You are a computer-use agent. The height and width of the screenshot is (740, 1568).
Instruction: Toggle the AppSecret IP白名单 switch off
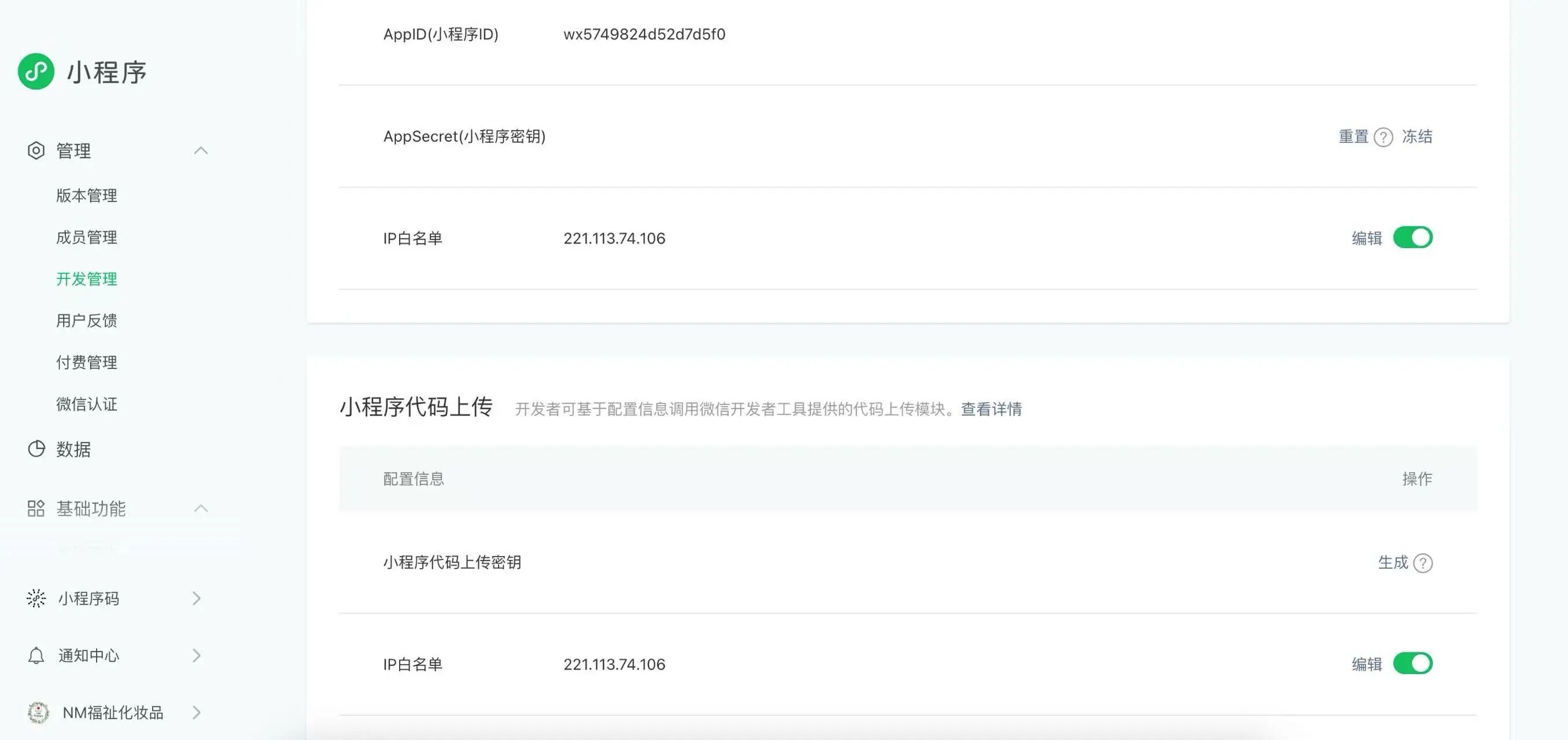1413,238
